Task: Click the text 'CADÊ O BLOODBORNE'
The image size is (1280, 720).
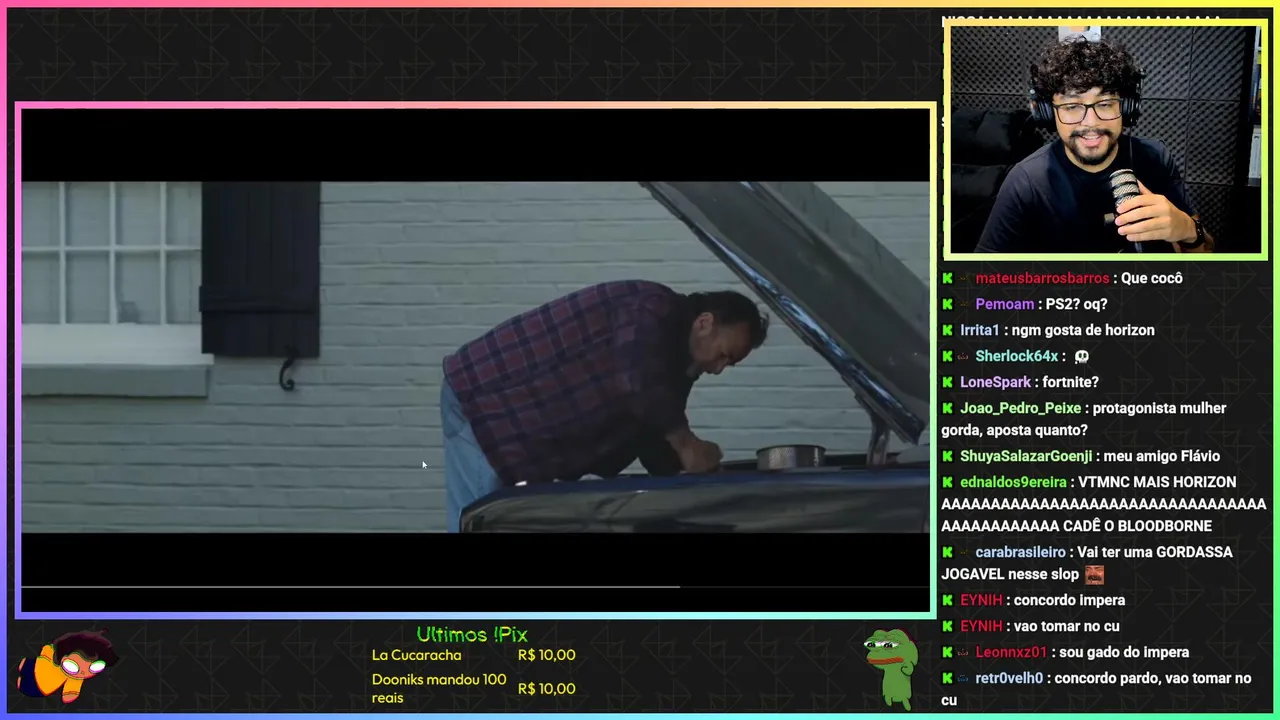Action: [1138, 526]
